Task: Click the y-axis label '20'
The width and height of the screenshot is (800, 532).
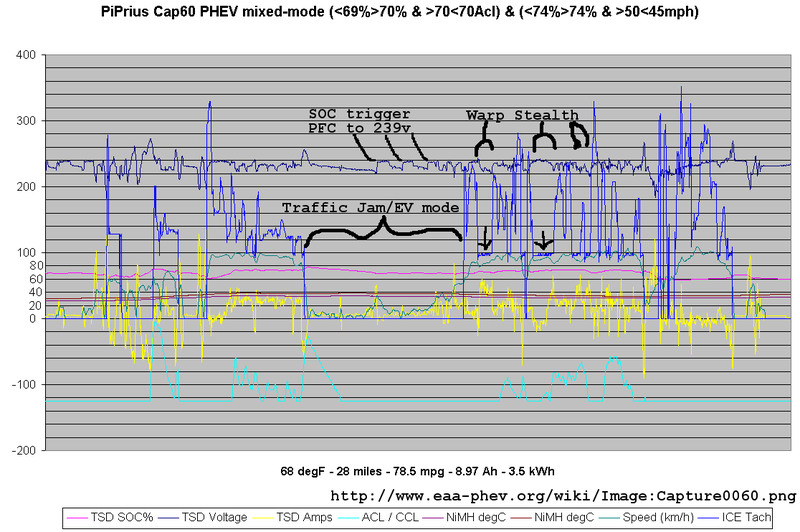Action: point(36,306)
